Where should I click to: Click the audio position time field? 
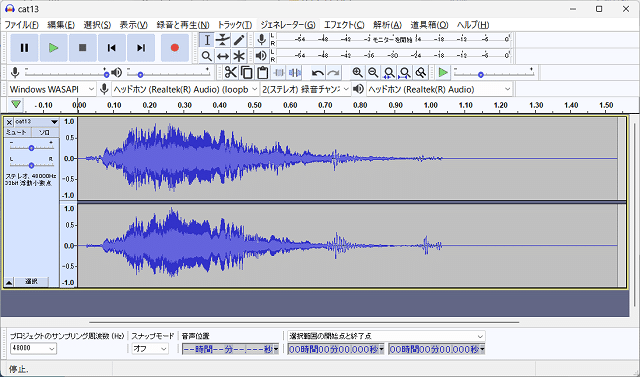click(231, 349)
